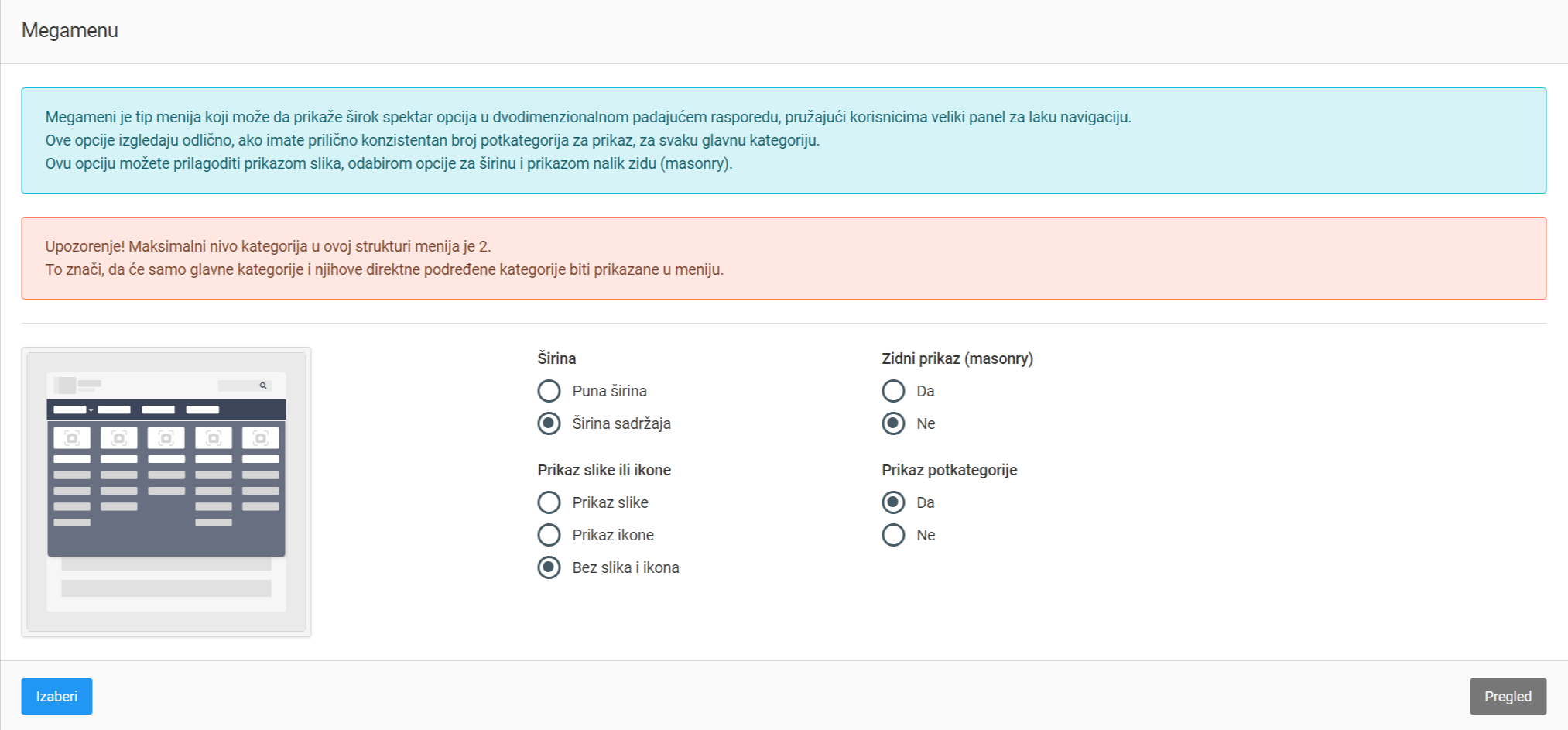Select the "Puna širina" option

549,391
